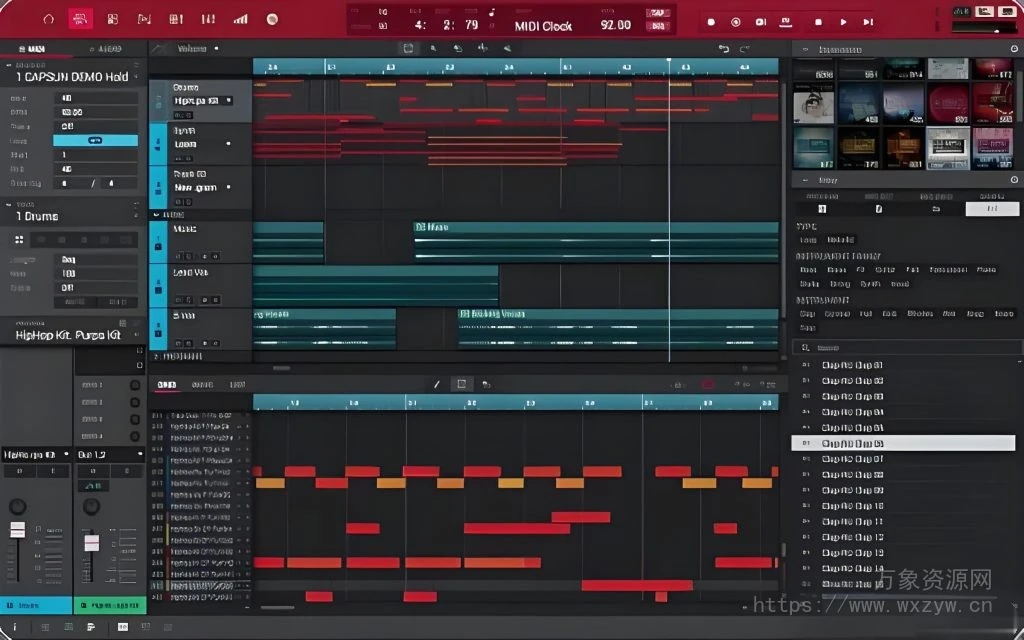Collapse the Library section with its header arrow

(x=804, y=180)
